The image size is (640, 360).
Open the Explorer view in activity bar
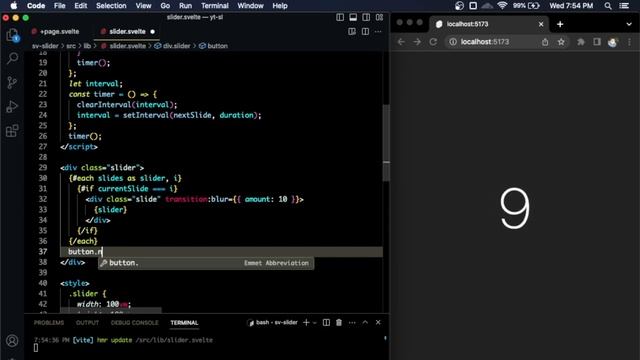click(x=12, y=35)
